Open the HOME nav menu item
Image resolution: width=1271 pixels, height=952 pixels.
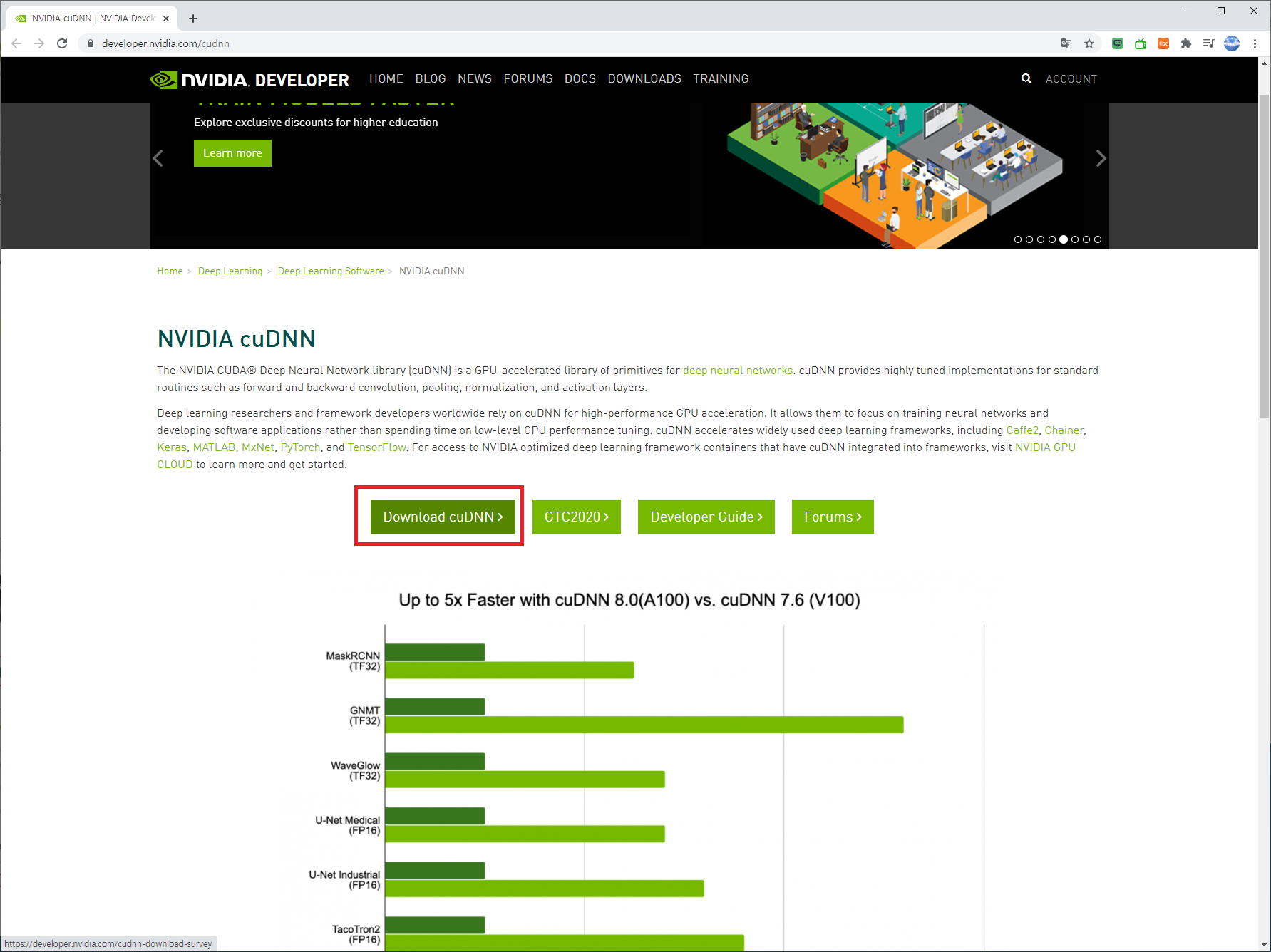(x=386, y=78)
